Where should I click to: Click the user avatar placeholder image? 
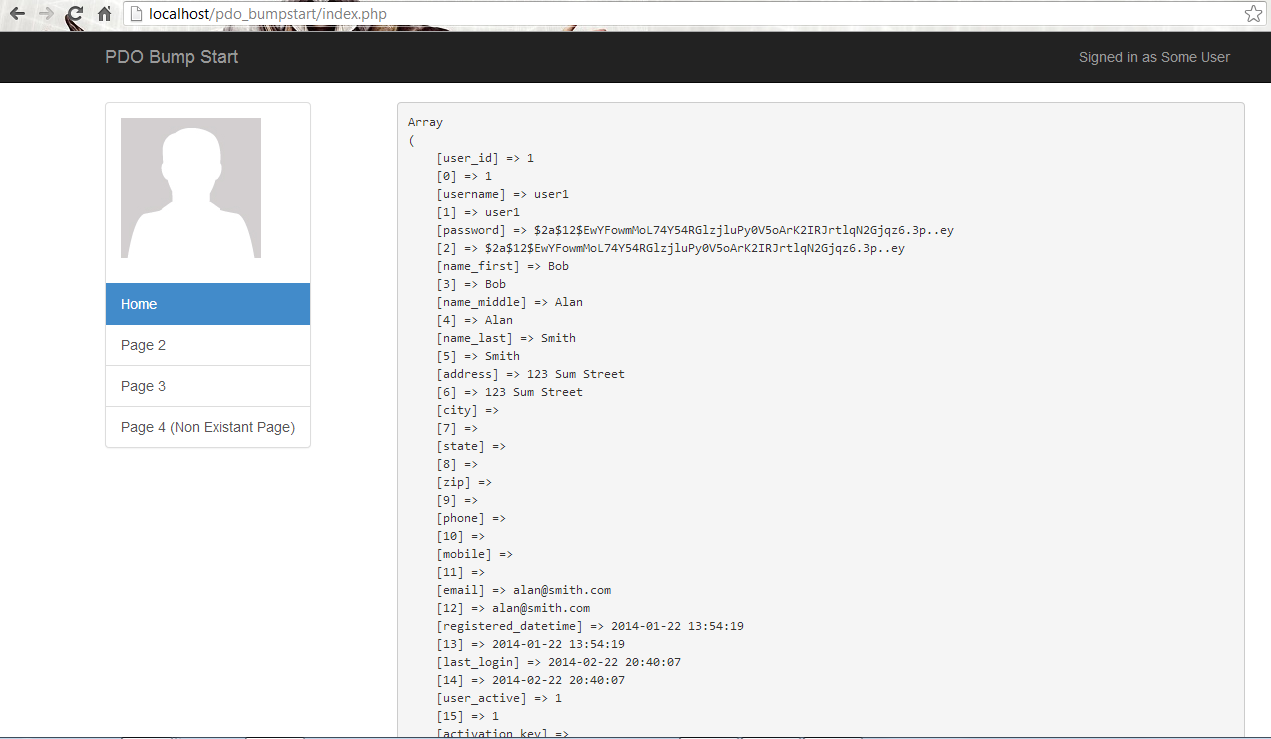point(191,188)
